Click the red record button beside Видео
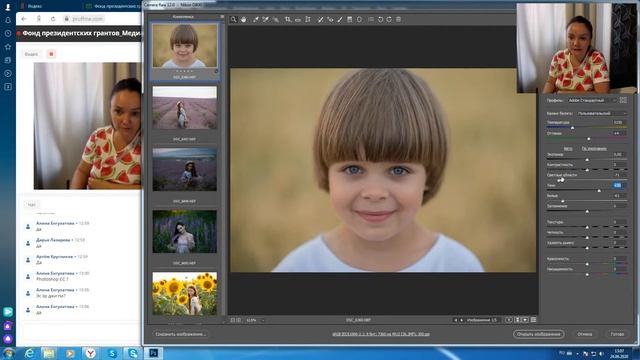This screenshot has height=360, width=640. [51, 54]
